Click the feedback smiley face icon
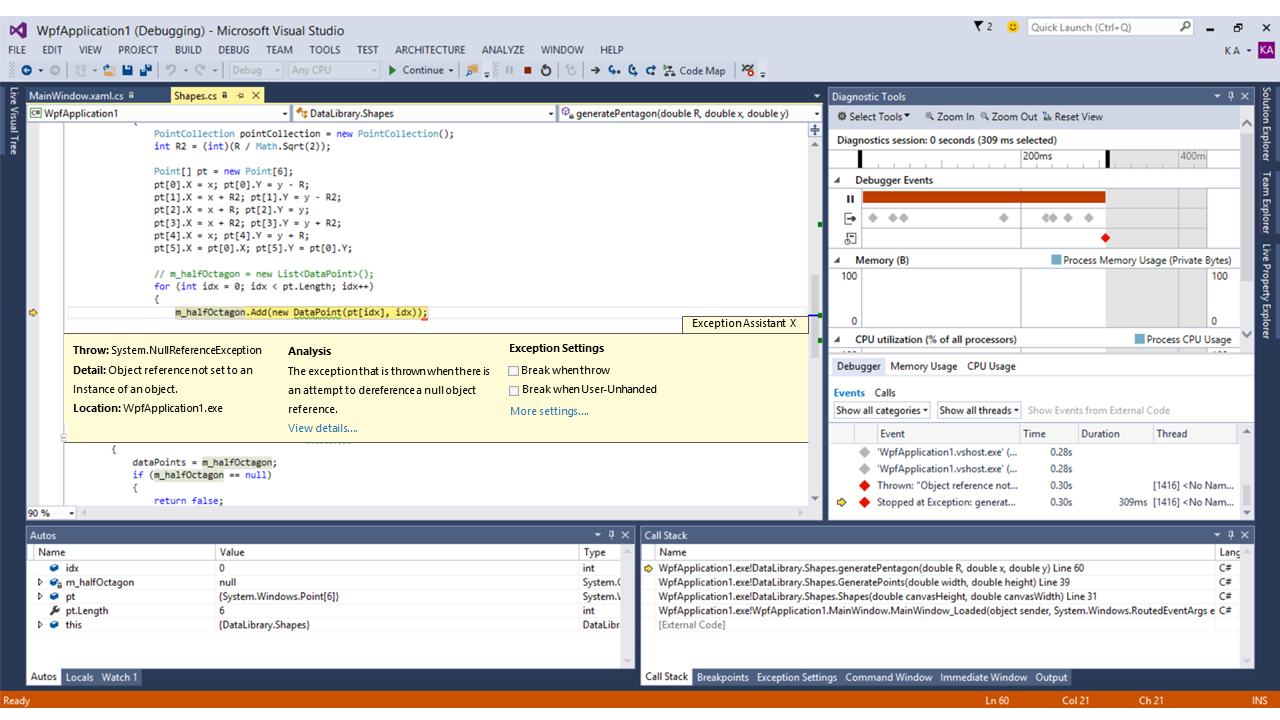This screenshot has width=1280, height=720. [x=1013, y=27]
